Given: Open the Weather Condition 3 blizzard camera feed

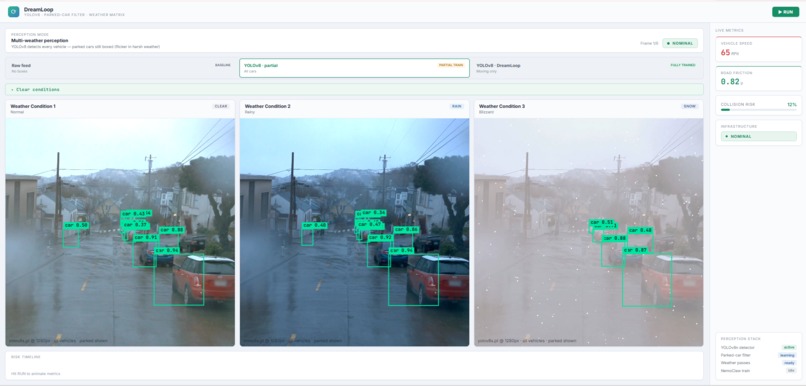Looking at the screenshot, I should [x=589, y=232].
